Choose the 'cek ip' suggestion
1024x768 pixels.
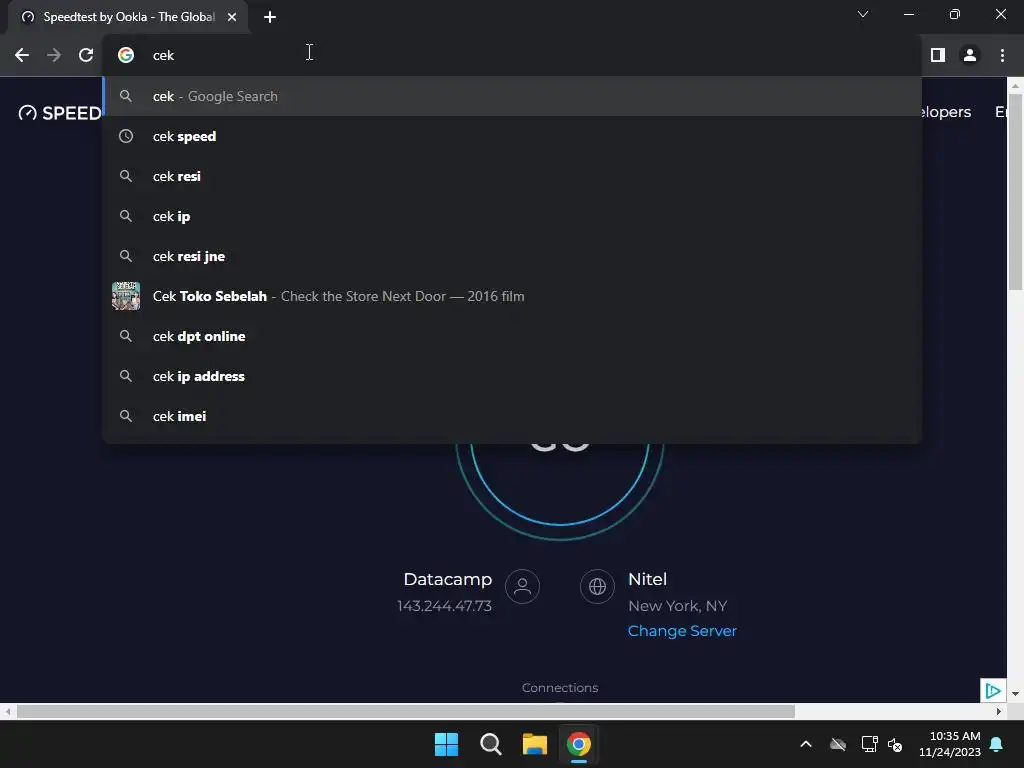(x=513, y=216)
